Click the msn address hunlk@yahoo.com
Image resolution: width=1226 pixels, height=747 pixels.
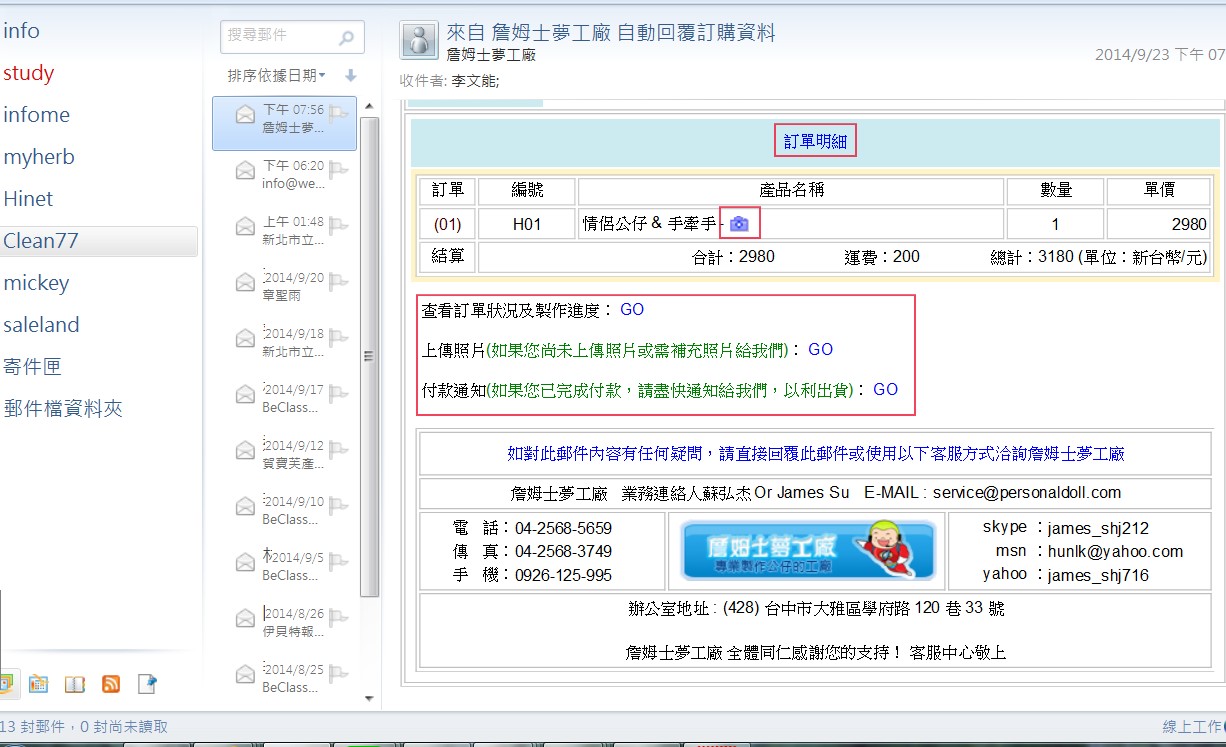tap(1115, 551)
